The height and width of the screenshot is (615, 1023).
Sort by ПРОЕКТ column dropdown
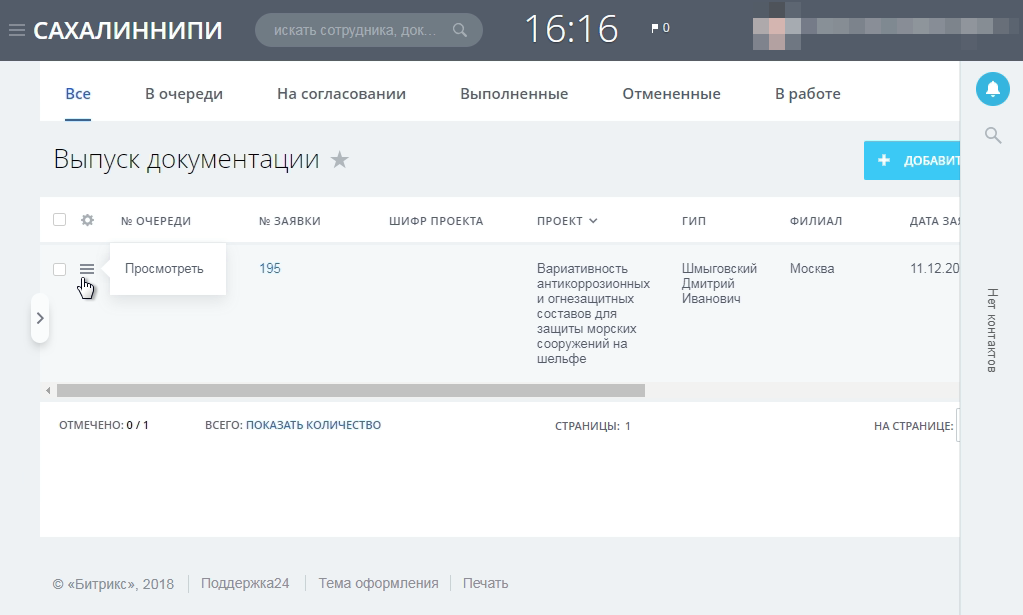(x=593, y=221)
